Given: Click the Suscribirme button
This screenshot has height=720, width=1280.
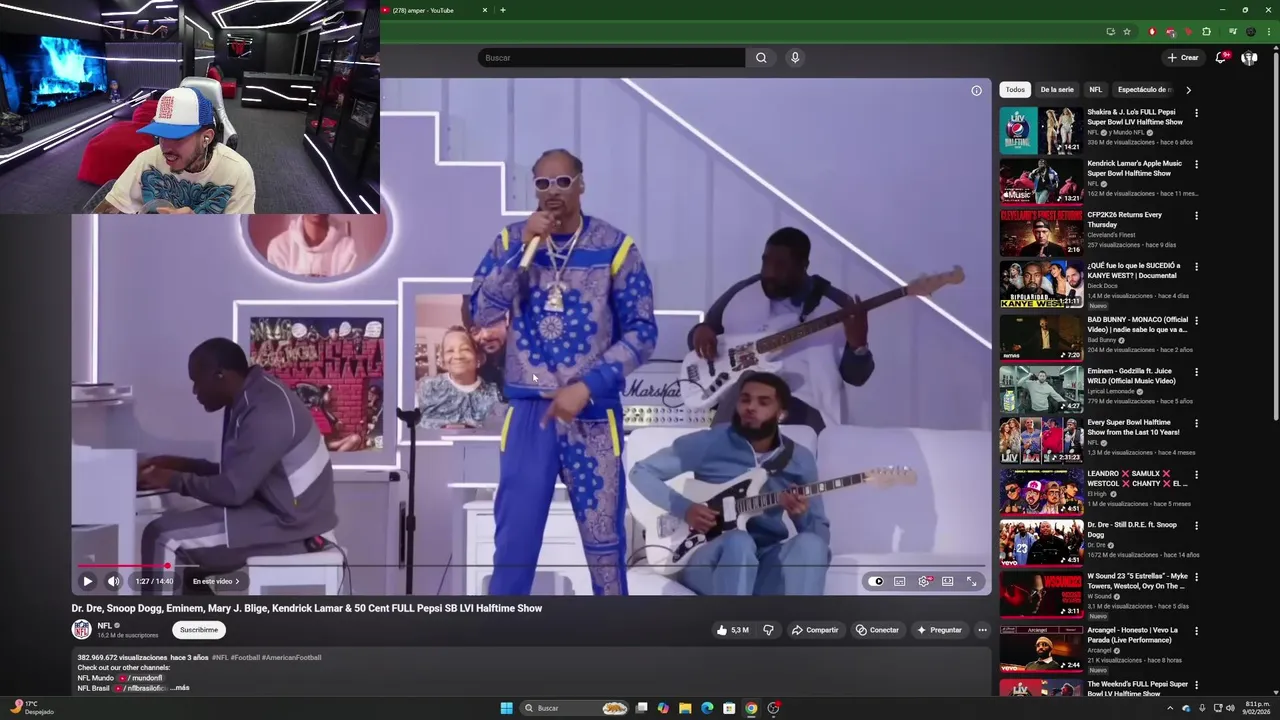Looking at the screenshot, I should click(199, 630).
